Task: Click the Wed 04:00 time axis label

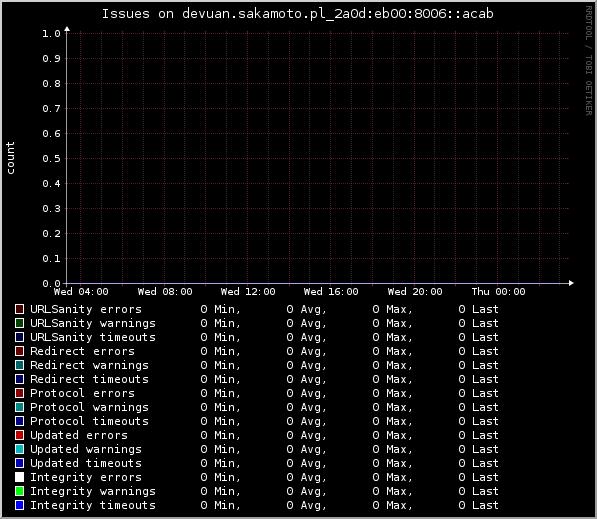Action: [81, 292]
